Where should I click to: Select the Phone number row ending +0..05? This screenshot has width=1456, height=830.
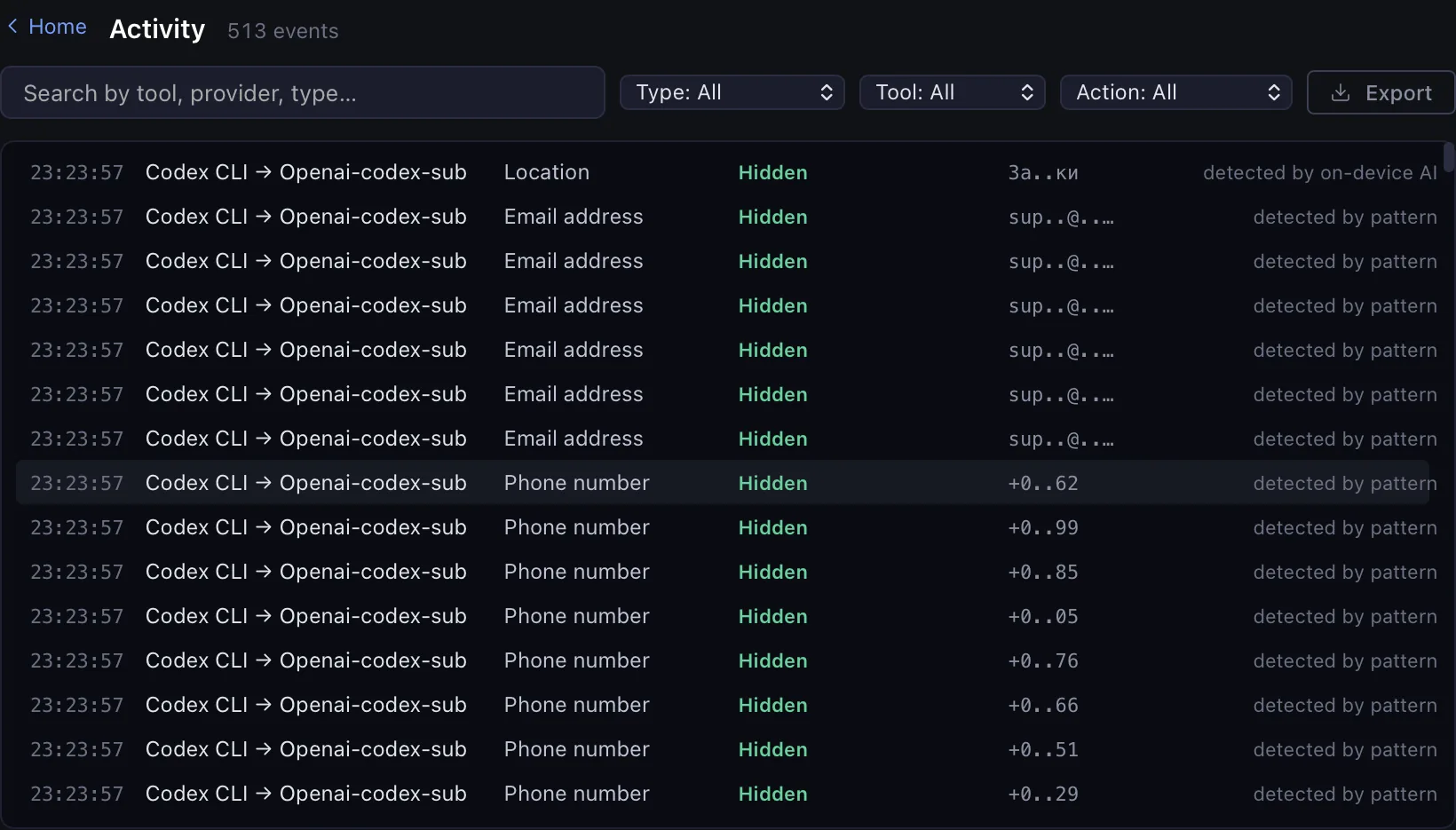pos(723,616)
